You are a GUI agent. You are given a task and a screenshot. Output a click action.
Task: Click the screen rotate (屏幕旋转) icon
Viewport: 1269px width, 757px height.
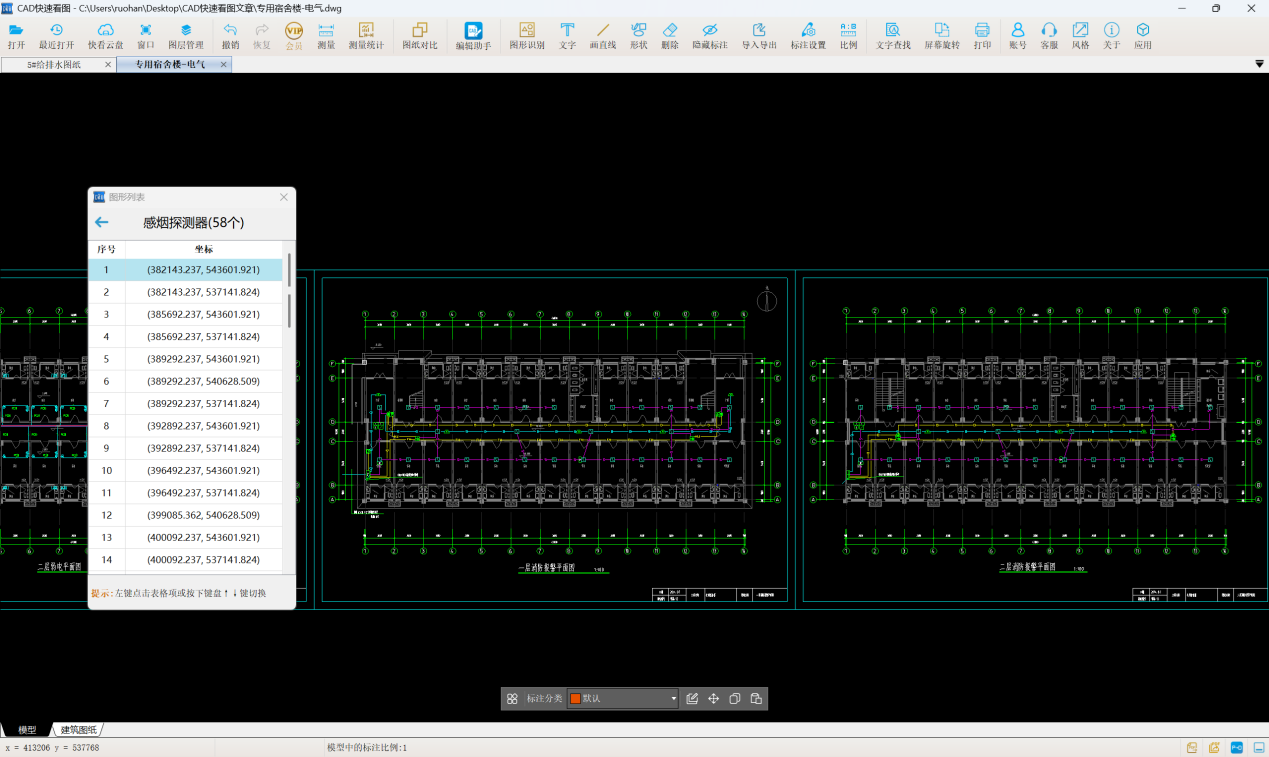click(941, 36)
